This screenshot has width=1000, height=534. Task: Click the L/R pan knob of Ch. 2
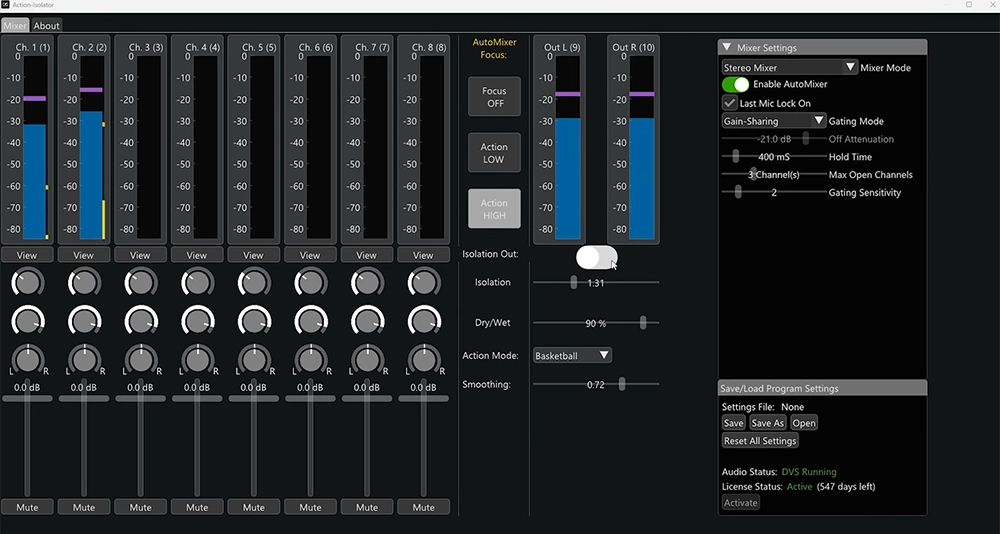pos(84,360)
